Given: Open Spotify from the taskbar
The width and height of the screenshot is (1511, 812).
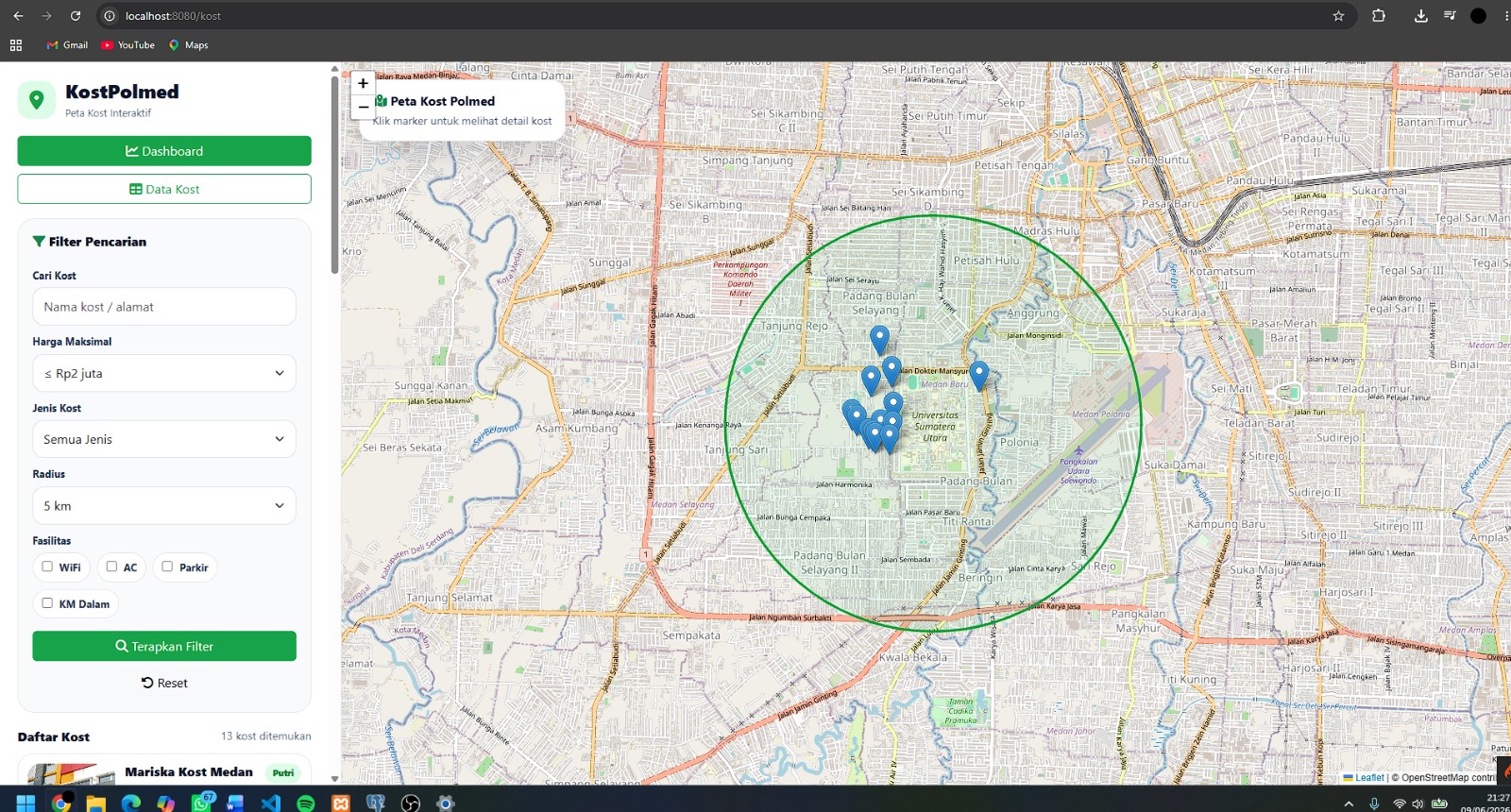Looking at the screenshot, I should pyautogui.click(x=306, y=803).
